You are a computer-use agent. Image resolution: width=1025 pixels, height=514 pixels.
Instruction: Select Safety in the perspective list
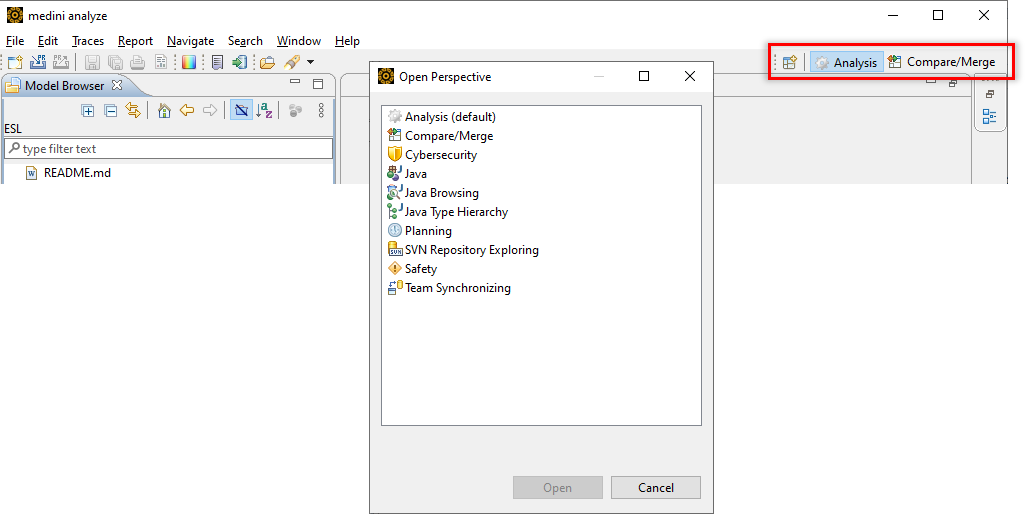[412, 268]
